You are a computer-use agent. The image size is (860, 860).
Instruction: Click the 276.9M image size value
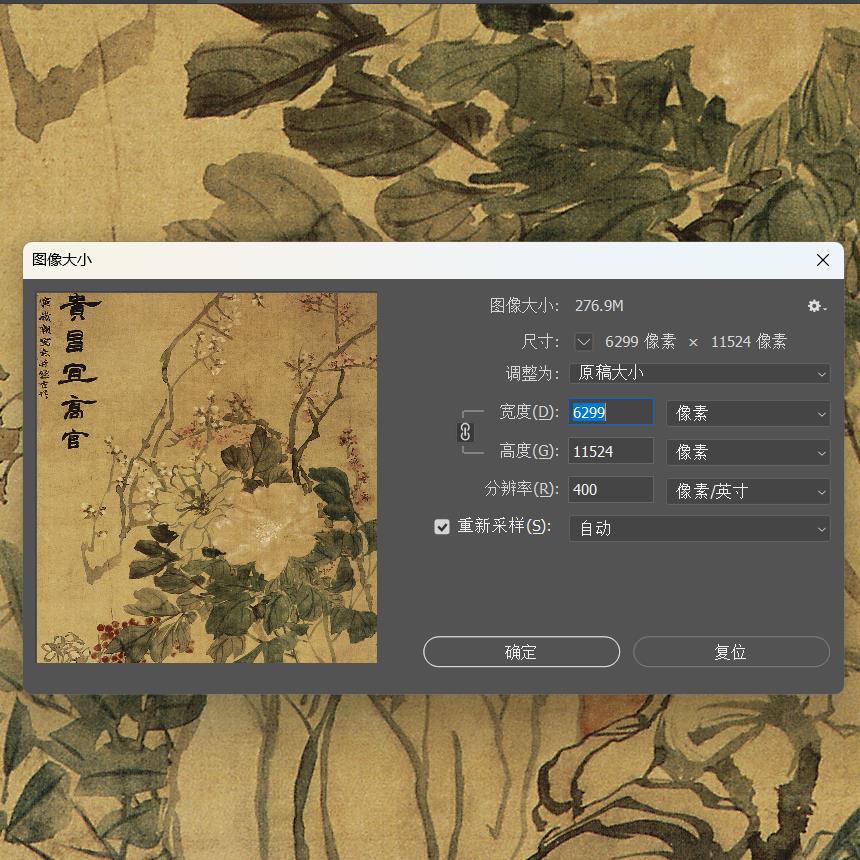599,306
